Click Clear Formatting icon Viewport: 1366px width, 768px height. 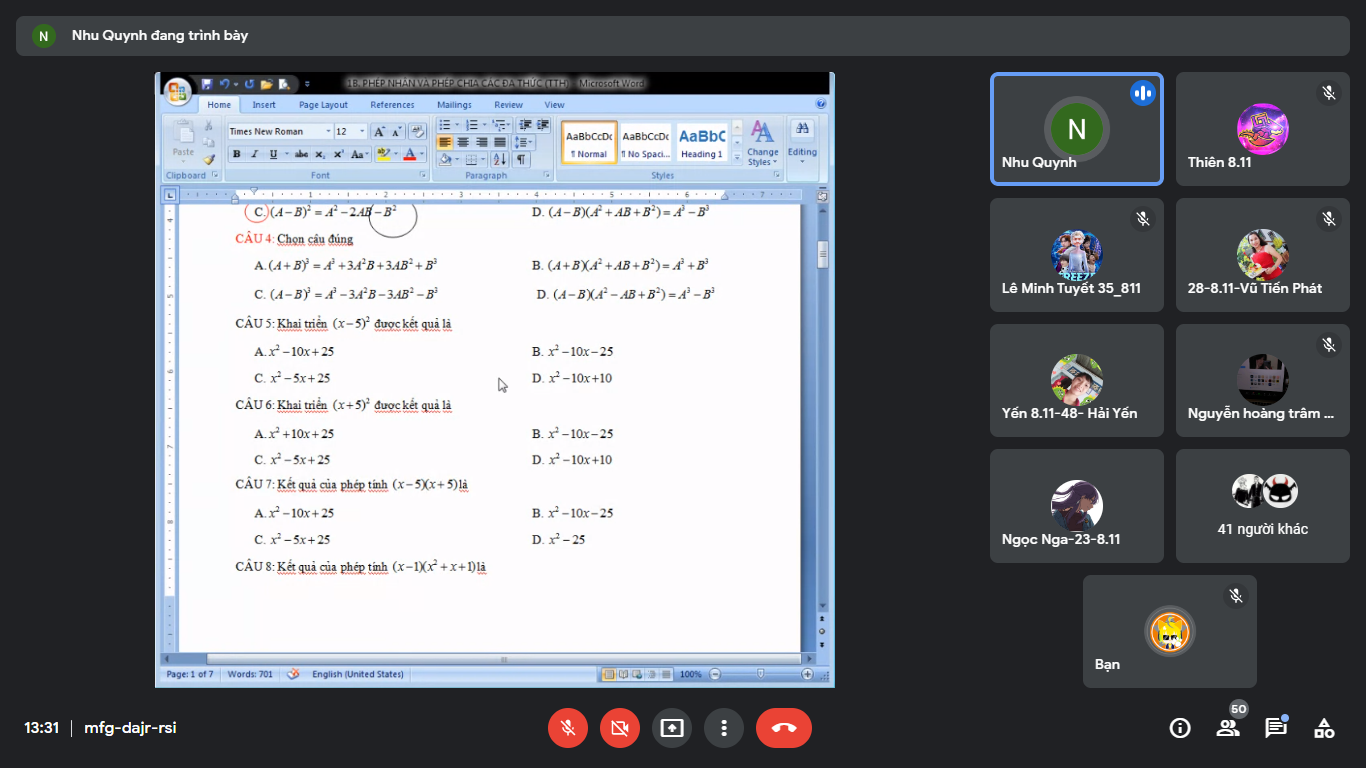pos(418,131)
